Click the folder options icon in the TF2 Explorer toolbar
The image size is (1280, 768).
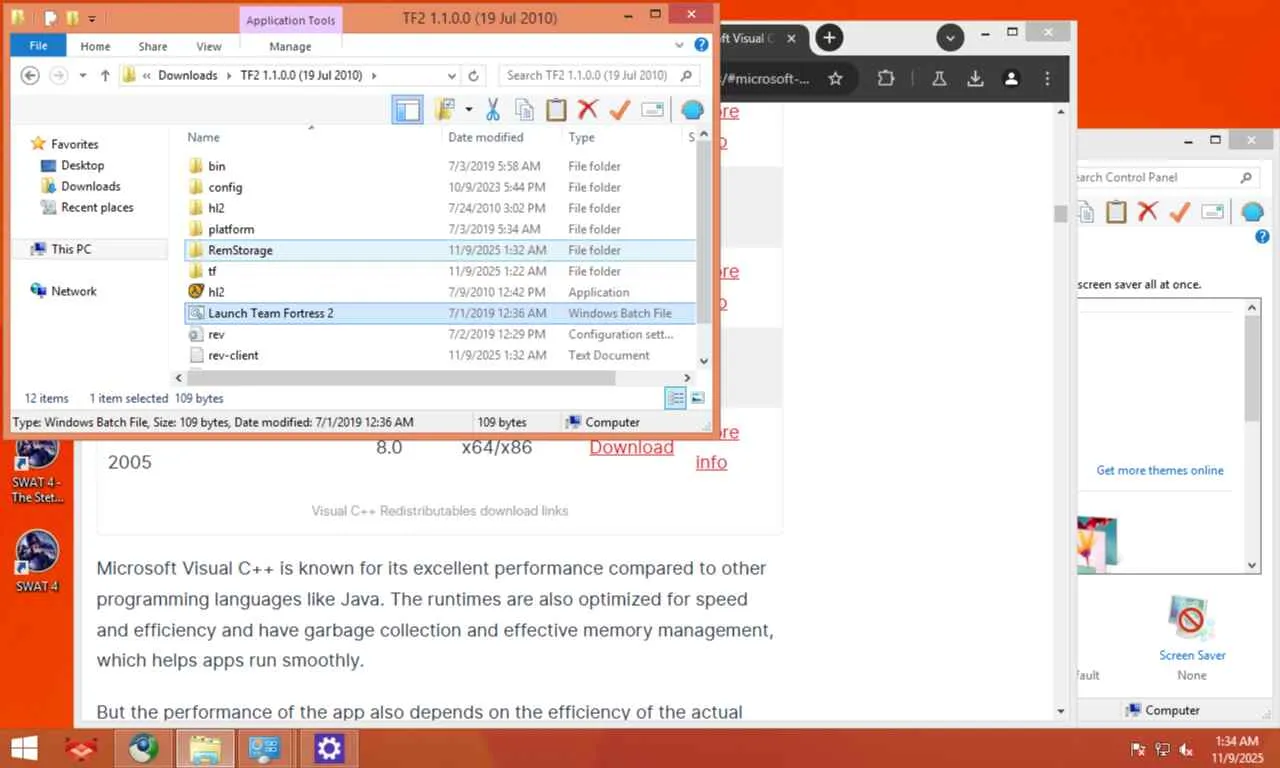click(444, 109)
